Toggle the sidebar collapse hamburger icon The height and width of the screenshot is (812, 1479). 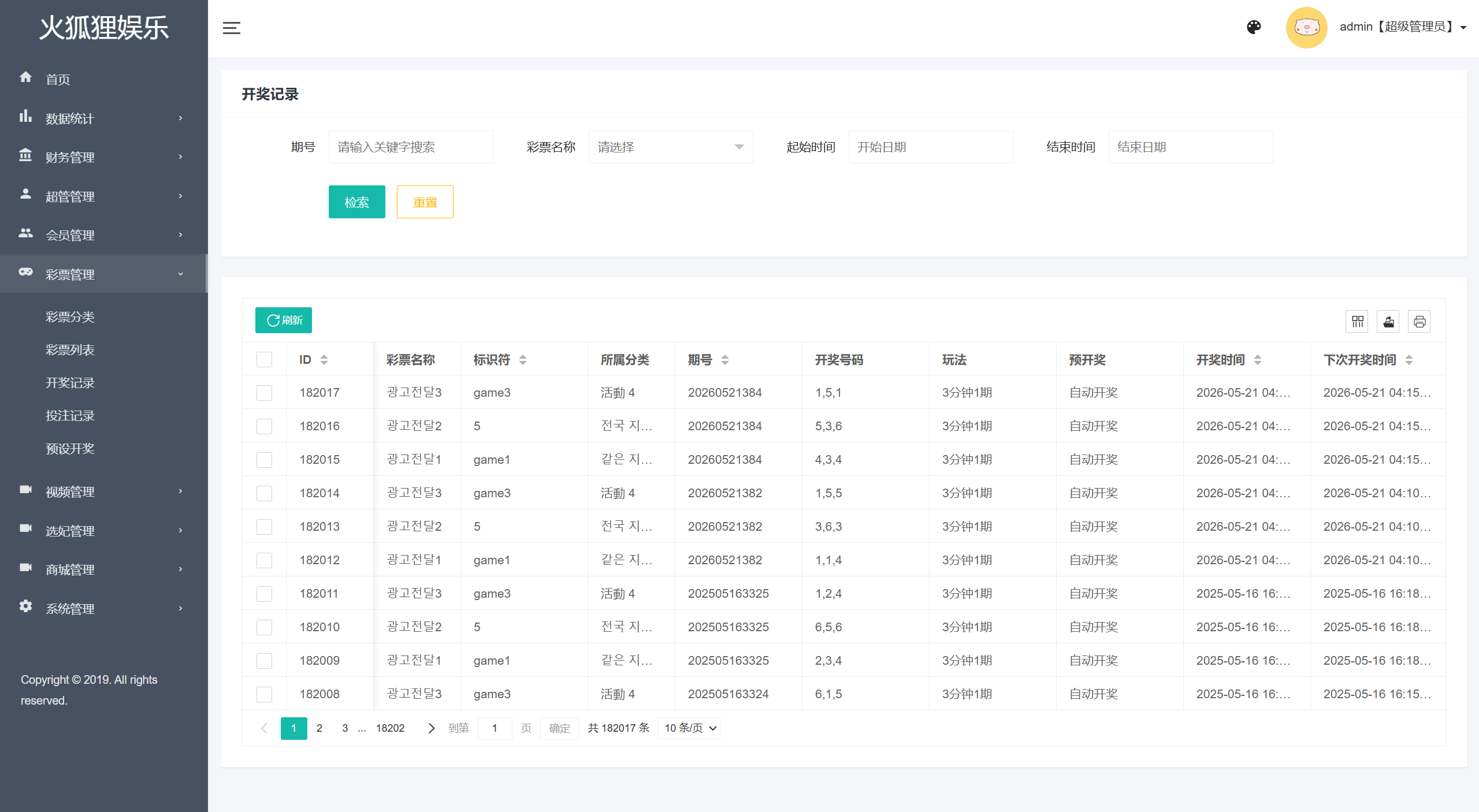point(231,28)
